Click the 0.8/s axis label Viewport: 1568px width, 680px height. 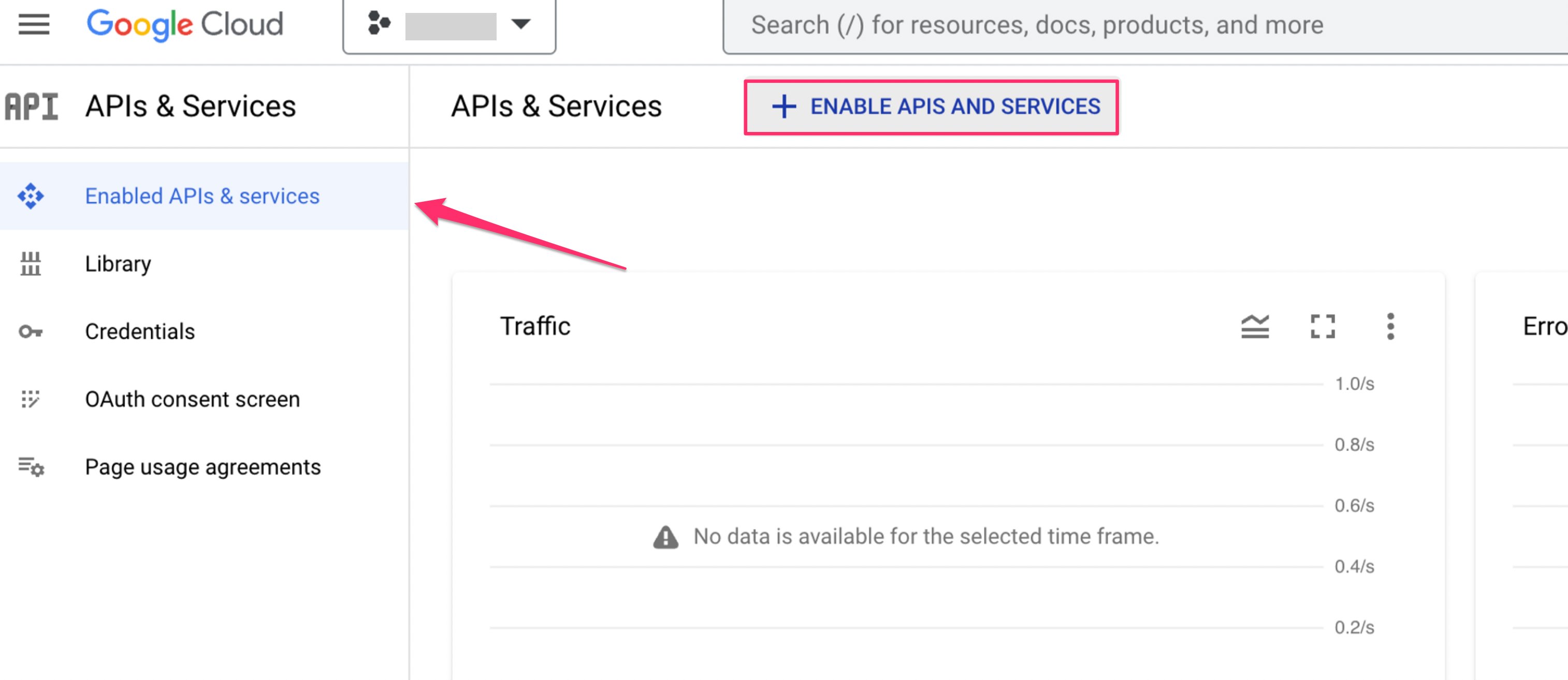pos(1354,445)
